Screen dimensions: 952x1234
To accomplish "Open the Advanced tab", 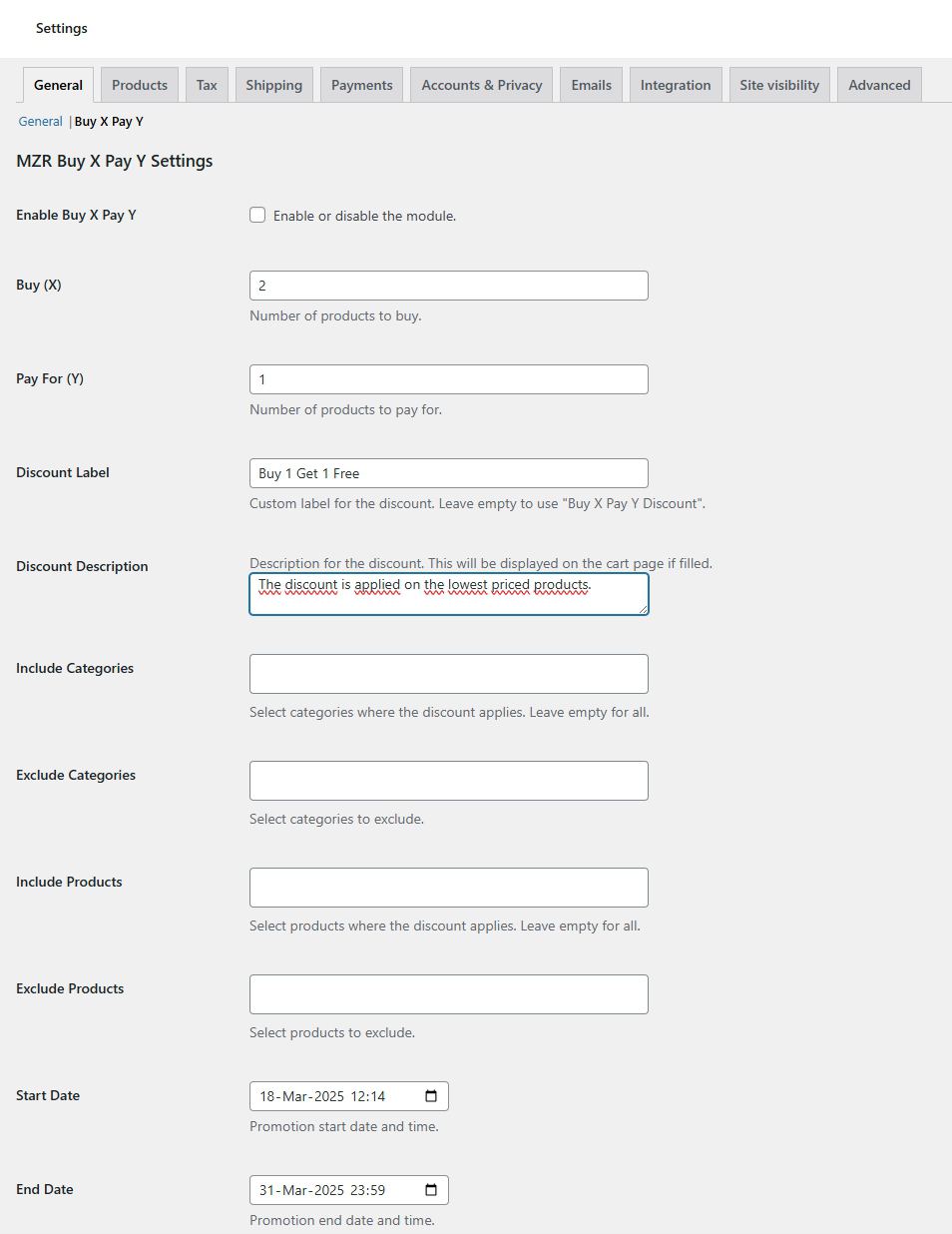I will pyautogui.click(x=879, y=85).
